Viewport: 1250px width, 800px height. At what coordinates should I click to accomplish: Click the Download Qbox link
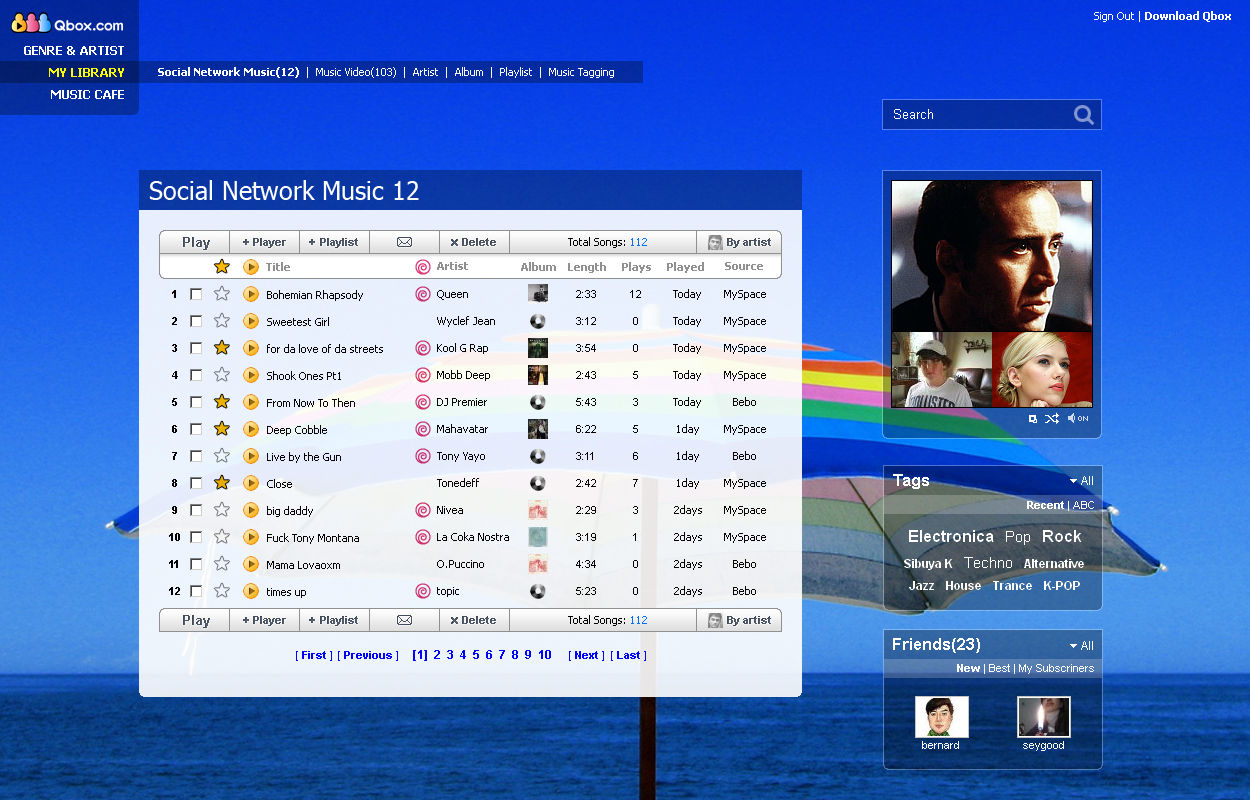[x=1188, y=16]
